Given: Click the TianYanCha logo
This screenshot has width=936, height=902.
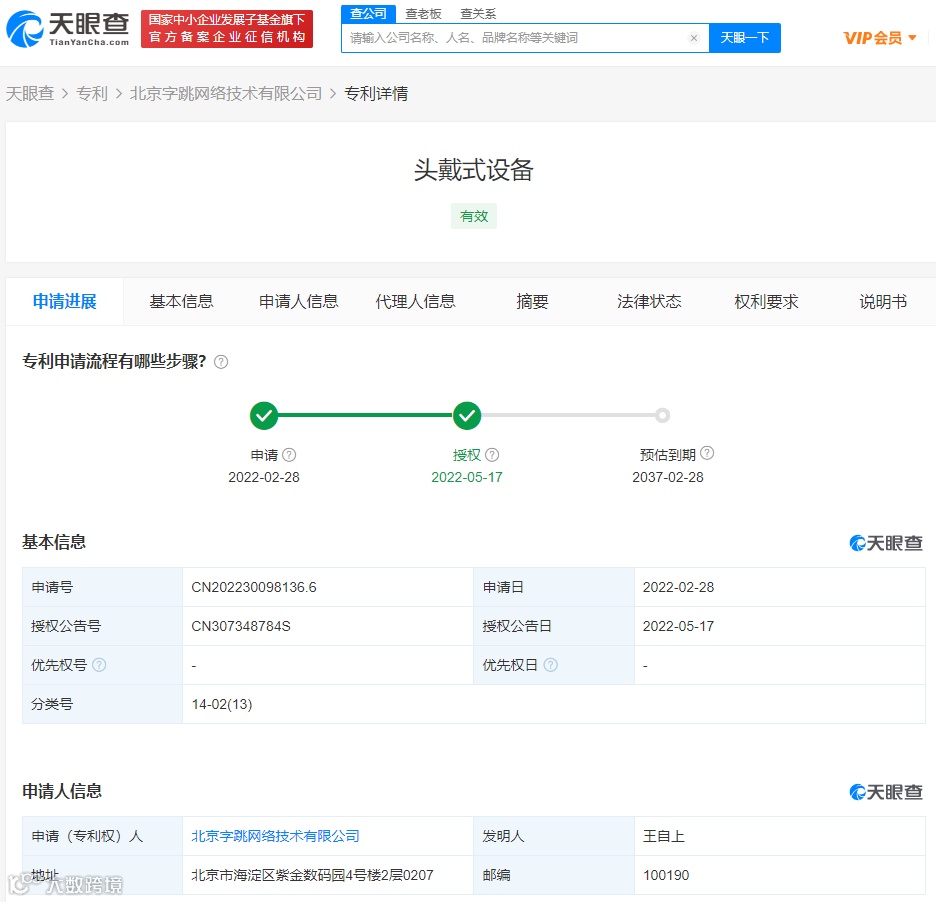Looking at the screenshot, I should 68,28.
